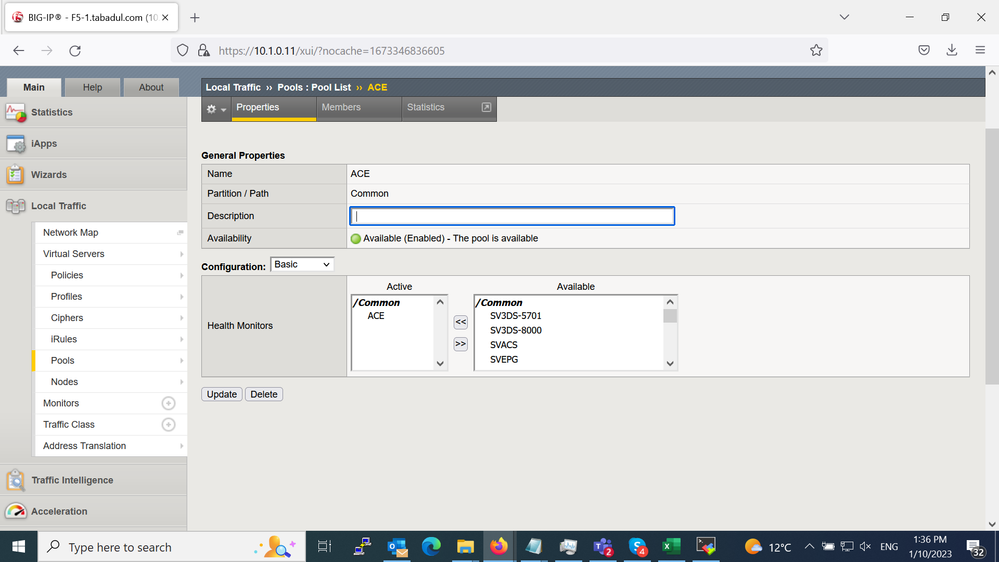Click into the Description text field
999x562 pixels.
(512, 216)
